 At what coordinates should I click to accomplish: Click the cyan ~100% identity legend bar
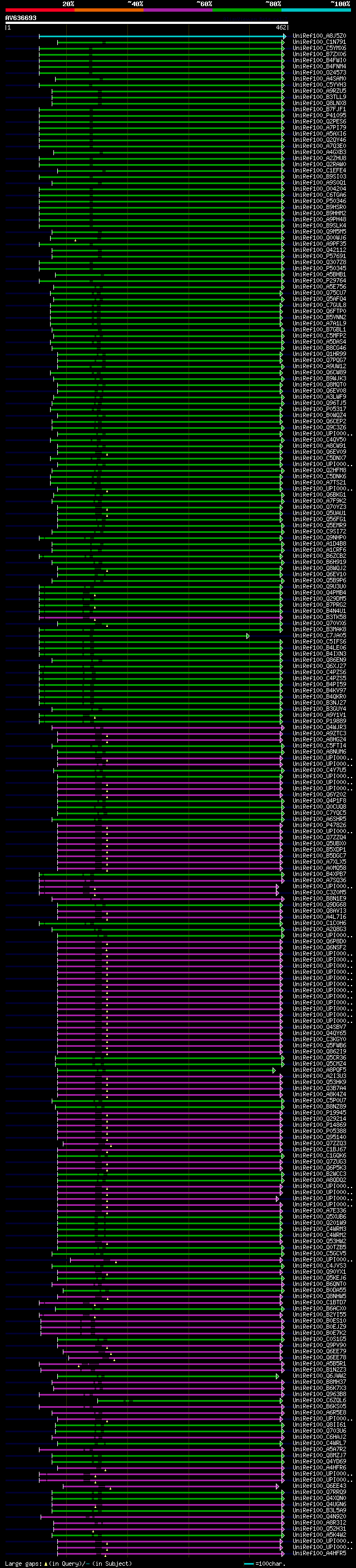point(316,11)
